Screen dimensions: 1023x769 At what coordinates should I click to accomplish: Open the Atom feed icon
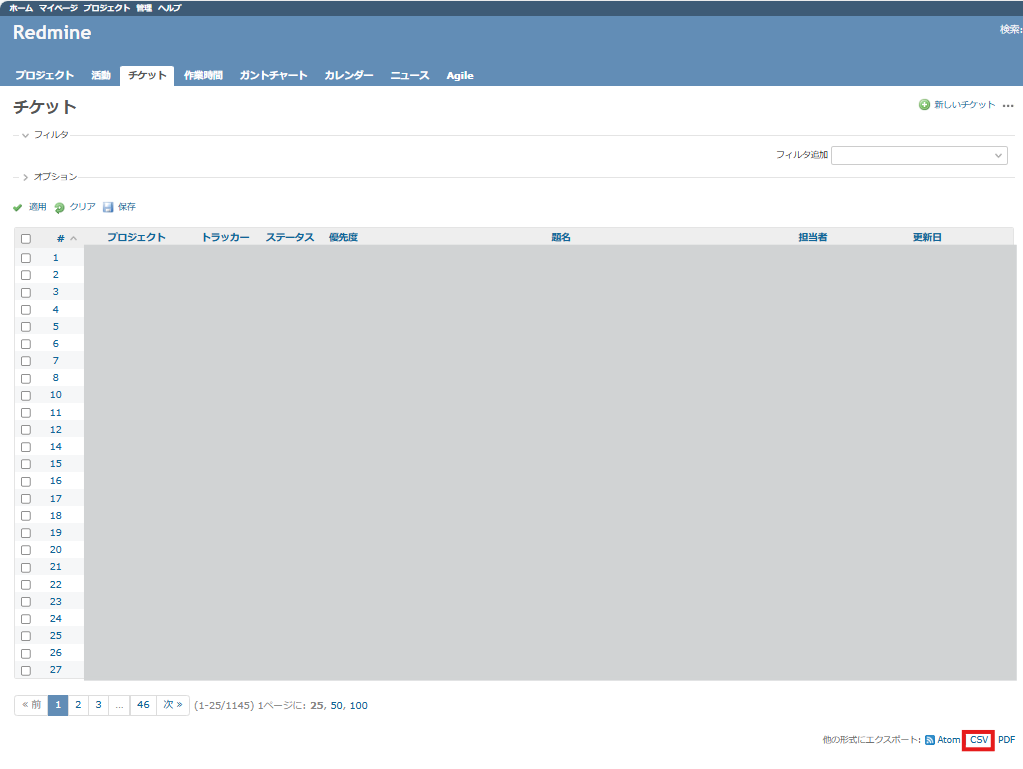[x=930, y=740]
